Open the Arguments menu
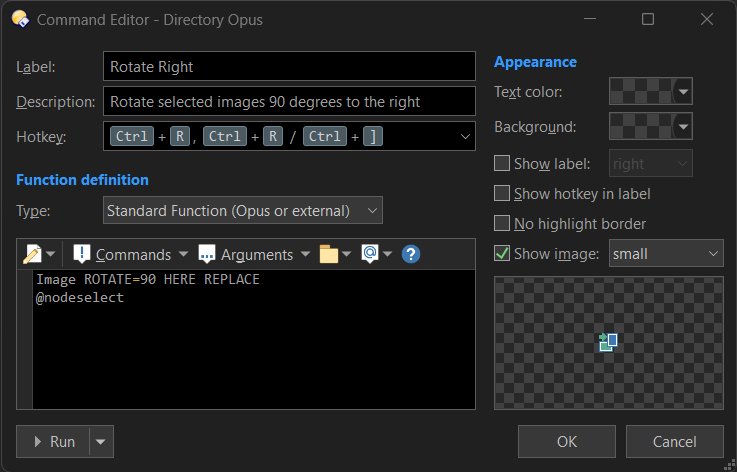 point(259,254)
